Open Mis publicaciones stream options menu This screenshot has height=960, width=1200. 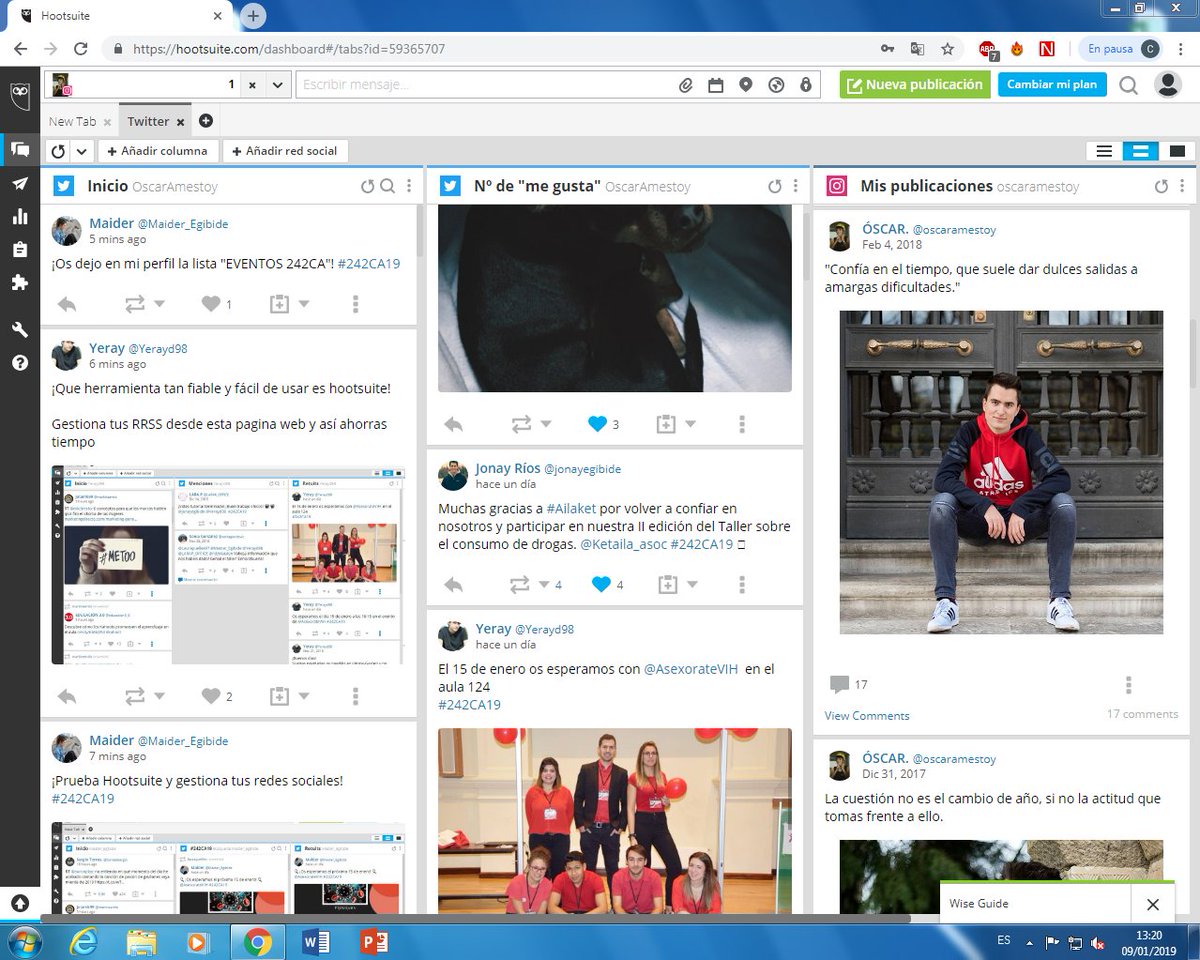1183,186
